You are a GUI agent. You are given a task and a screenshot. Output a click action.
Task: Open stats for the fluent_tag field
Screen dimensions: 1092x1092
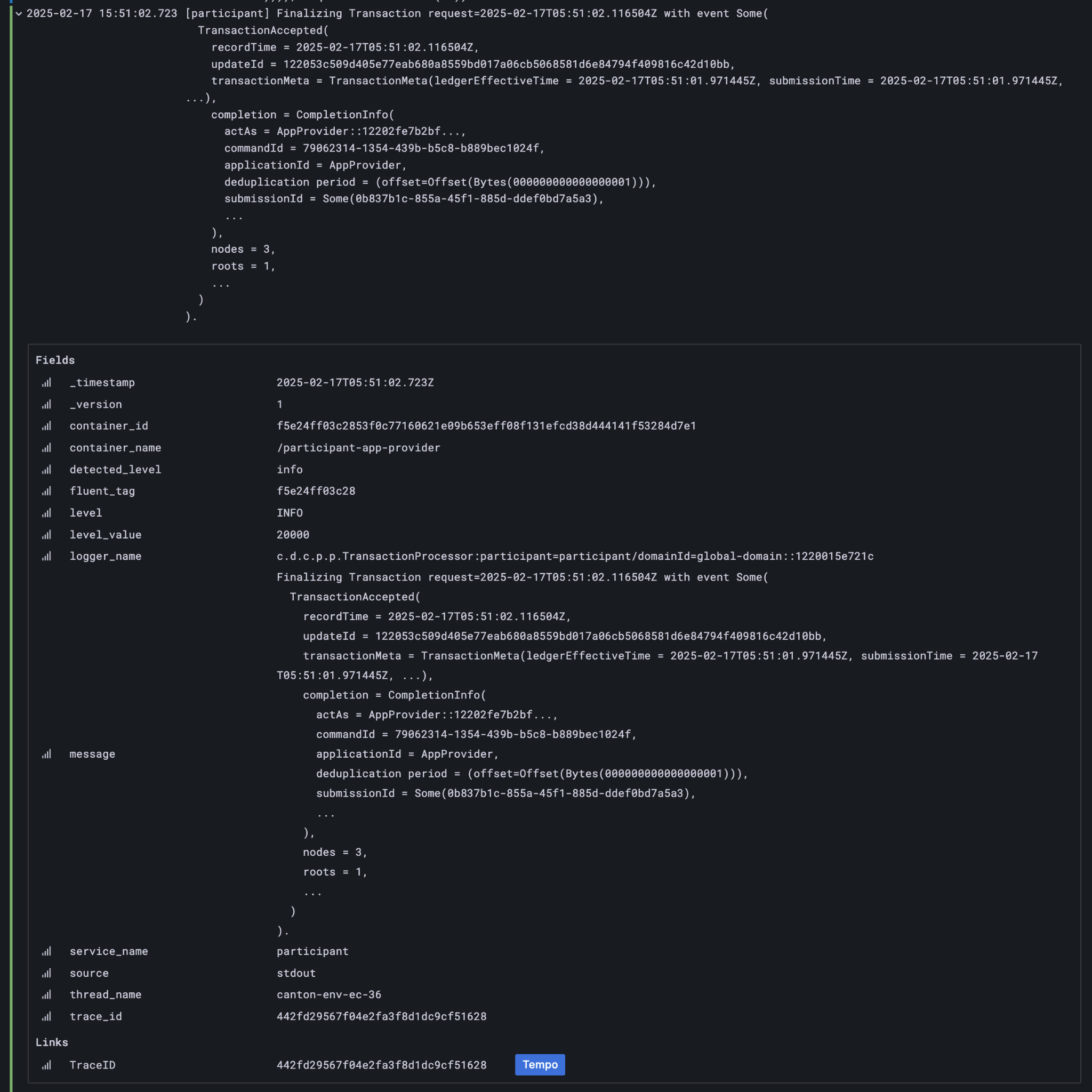(x=46, y=491)
